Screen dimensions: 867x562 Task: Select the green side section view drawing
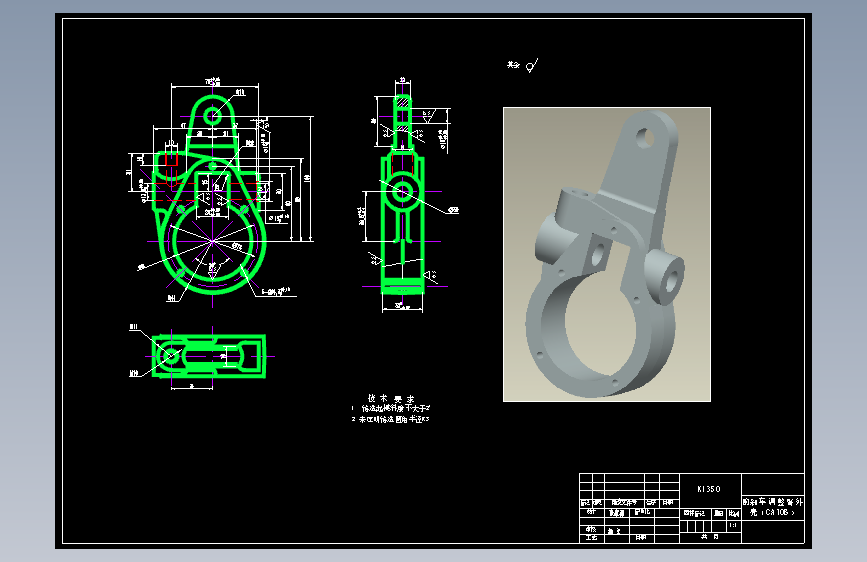pos(403,195)
